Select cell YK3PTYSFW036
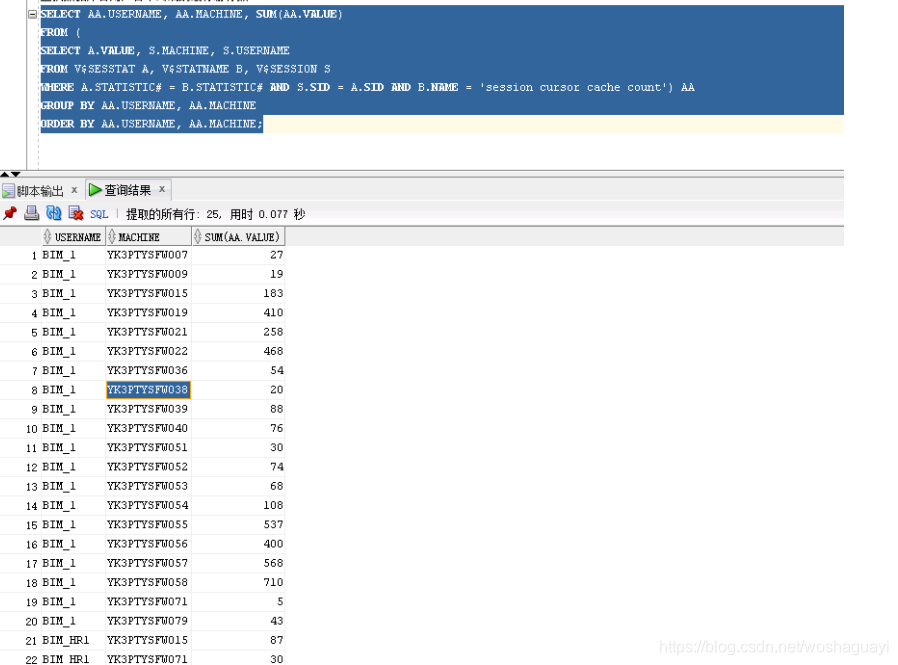Viewport: 898px width, 665px height. coord(148,371)
